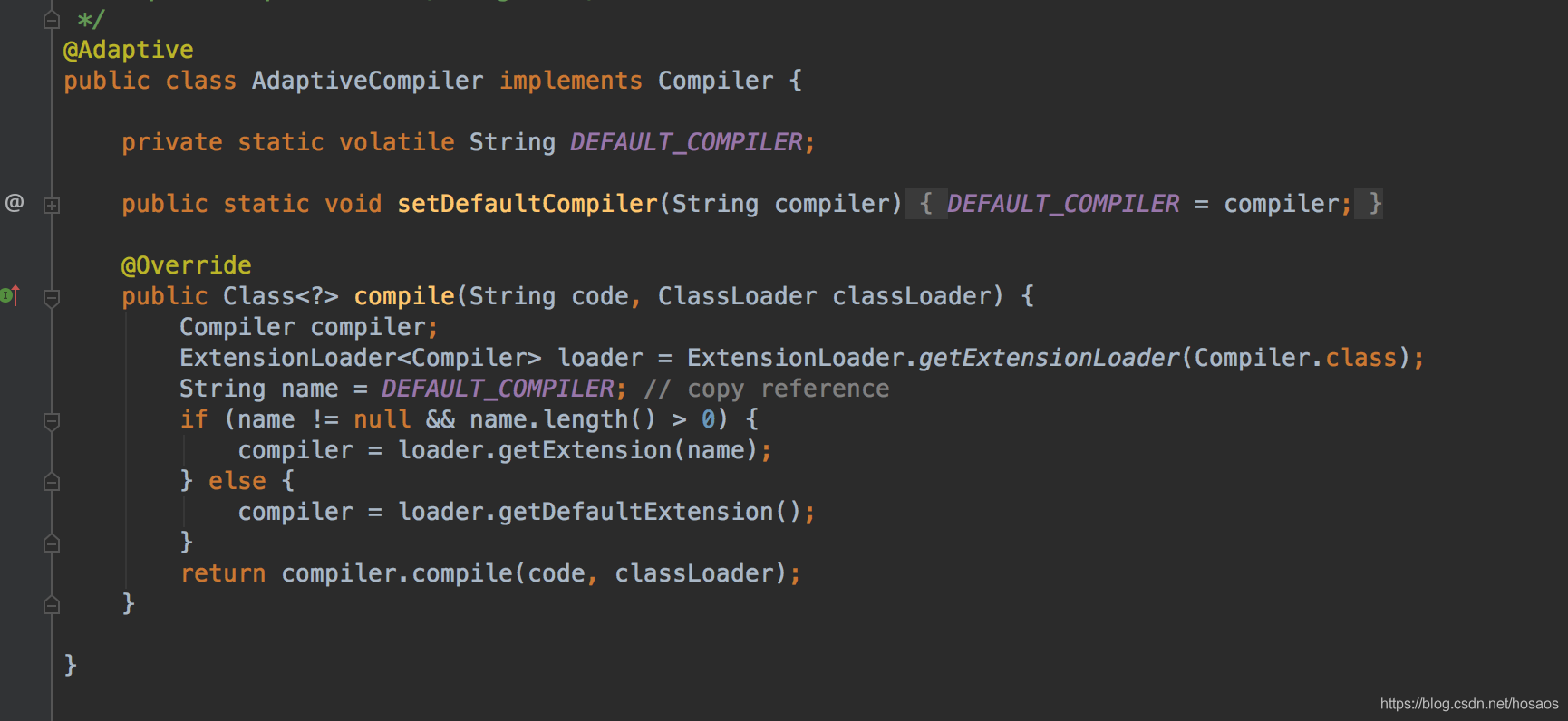Collapse the compile method using gutter fold marker
Viewport: 1568px width, 721px height.
pyautogui.click(x=52, y=298)
